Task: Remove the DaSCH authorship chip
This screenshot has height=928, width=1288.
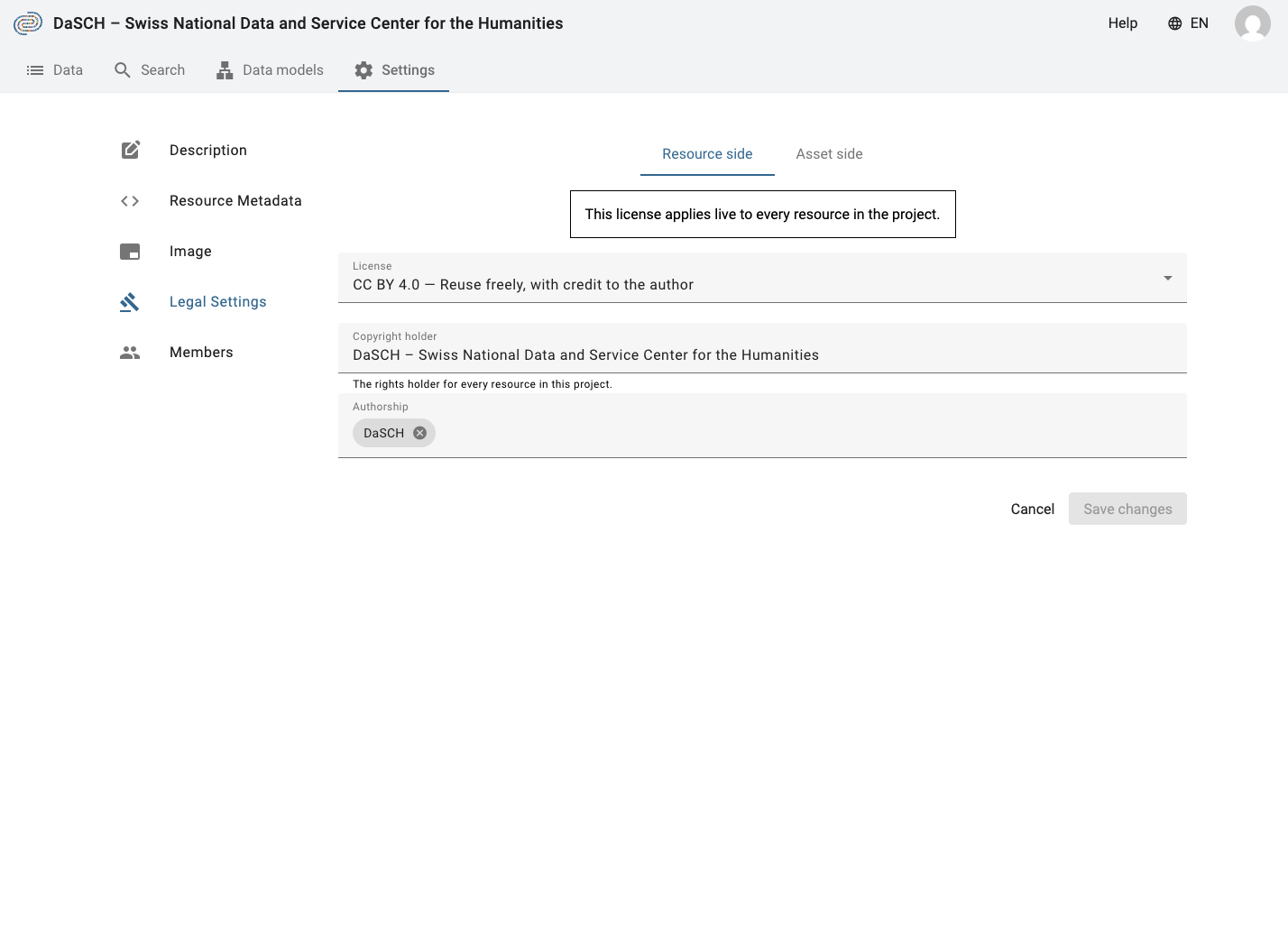Action: tap(419, 433)
